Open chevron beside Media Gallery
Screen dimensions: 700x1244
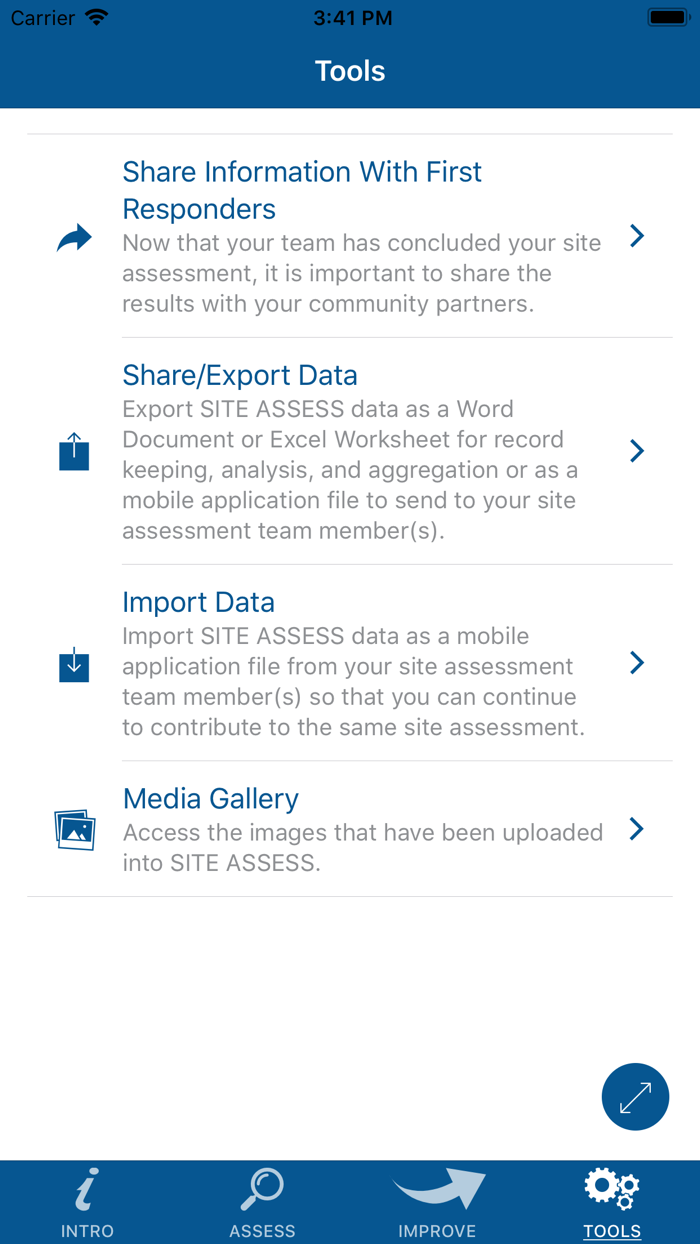637,829
